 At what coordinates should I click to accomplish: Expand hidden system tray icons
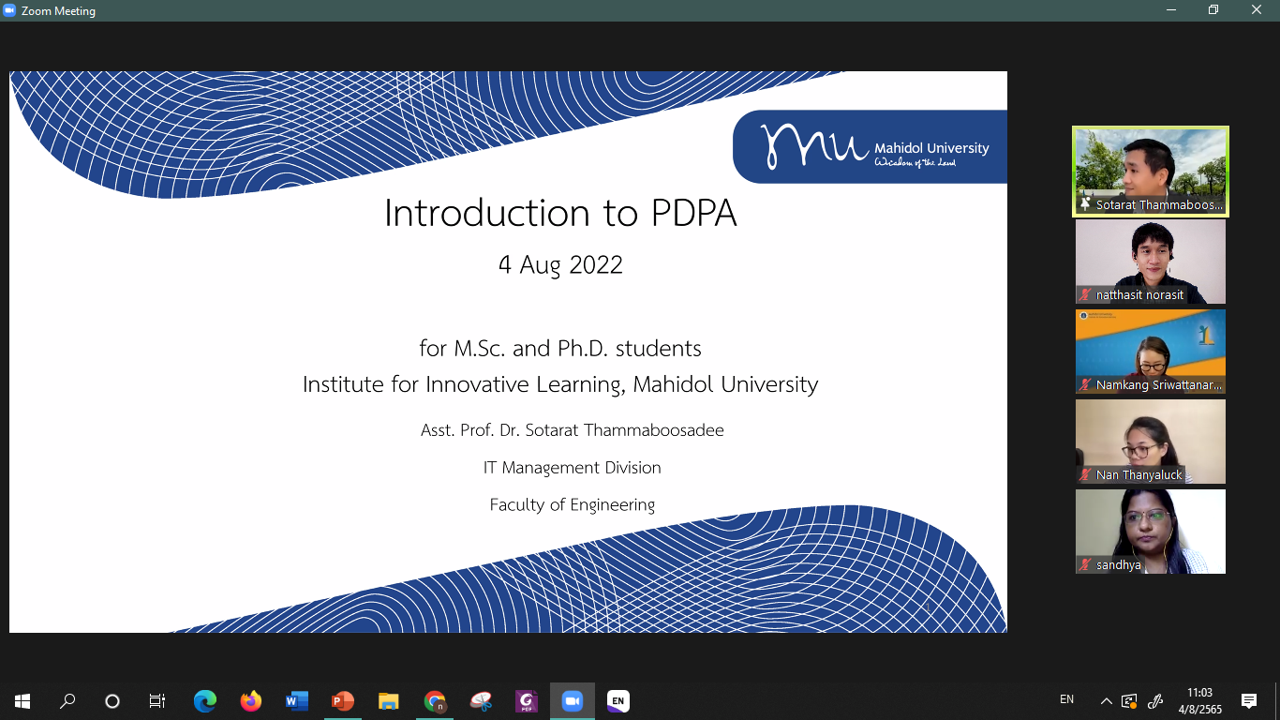(1106, 701)
